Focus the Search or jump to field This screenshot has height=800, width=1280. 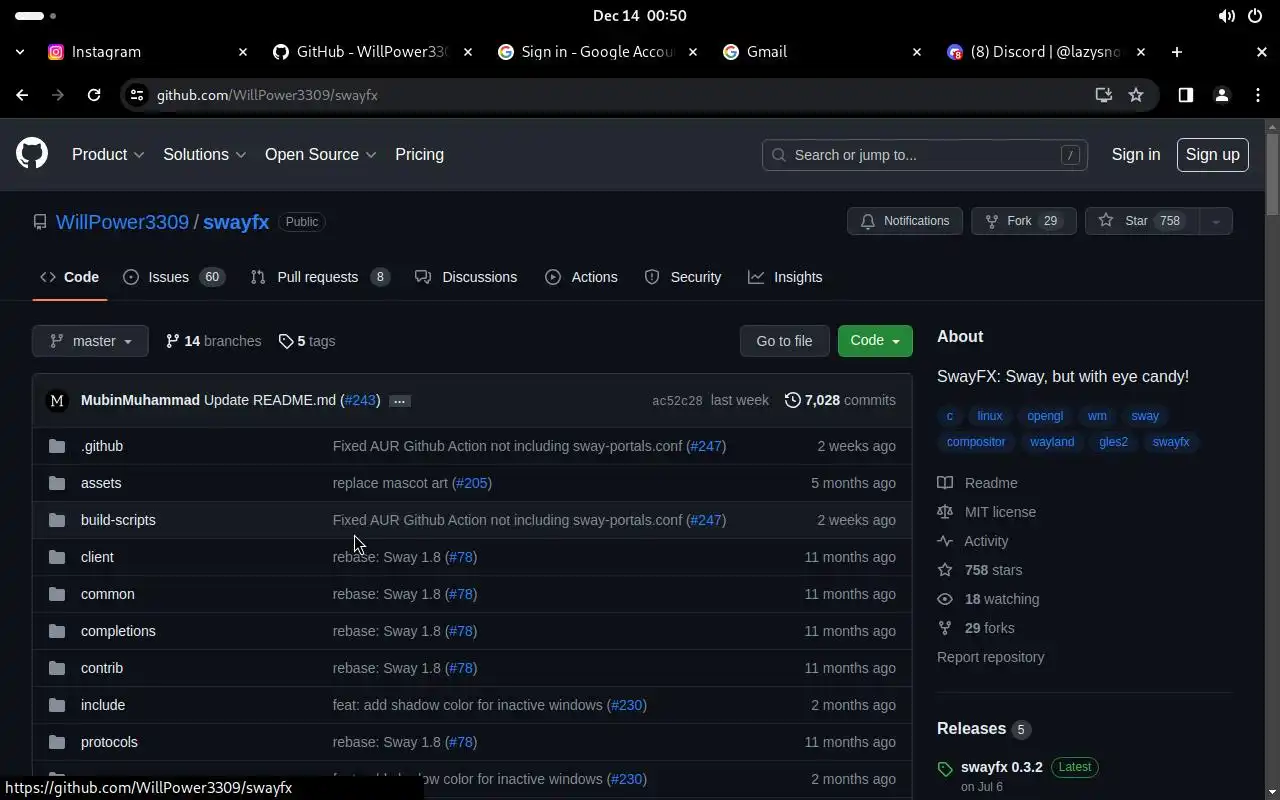pyautogui.click(x=925, y=155)
